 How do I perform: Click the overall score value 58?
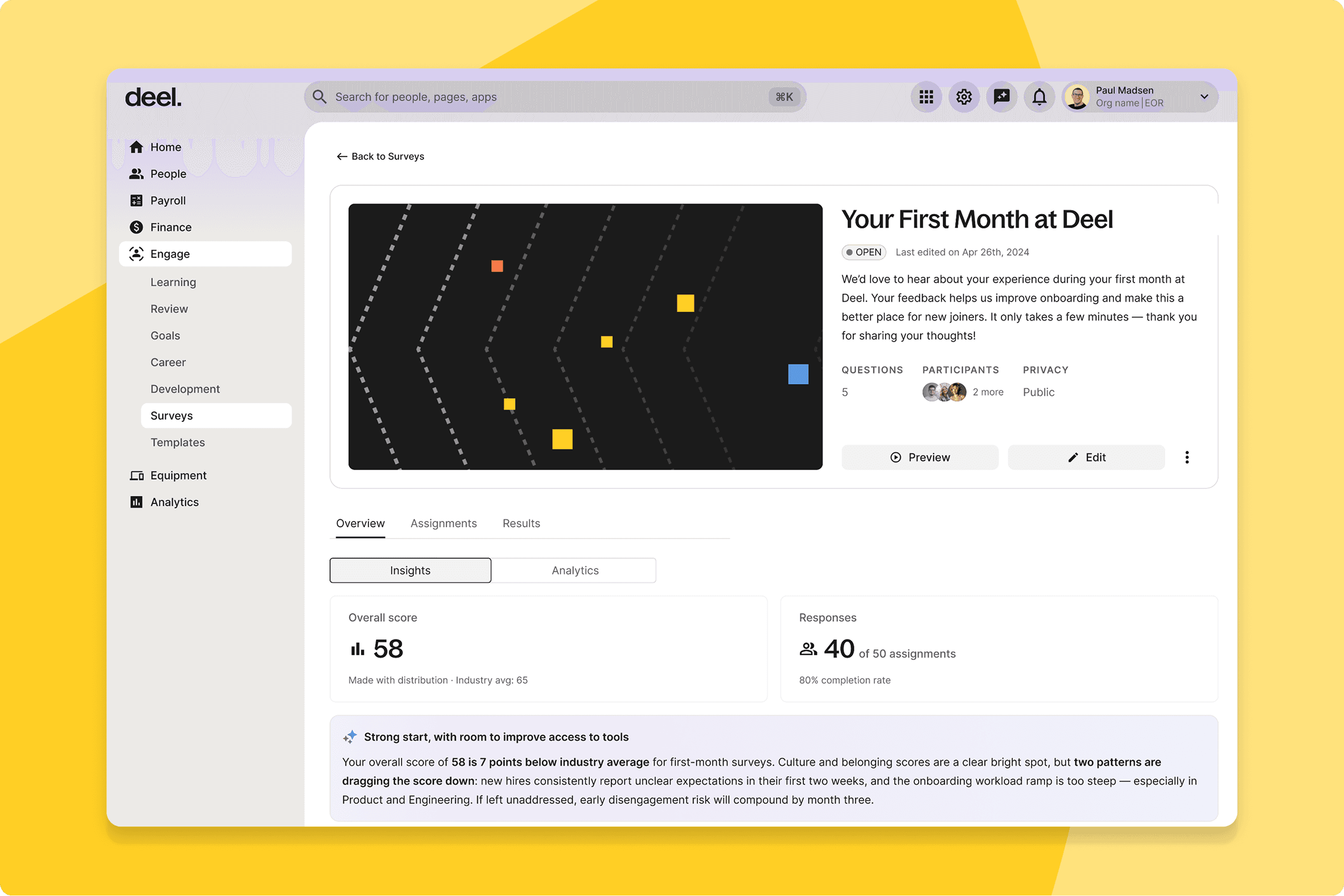pos(388,649)
